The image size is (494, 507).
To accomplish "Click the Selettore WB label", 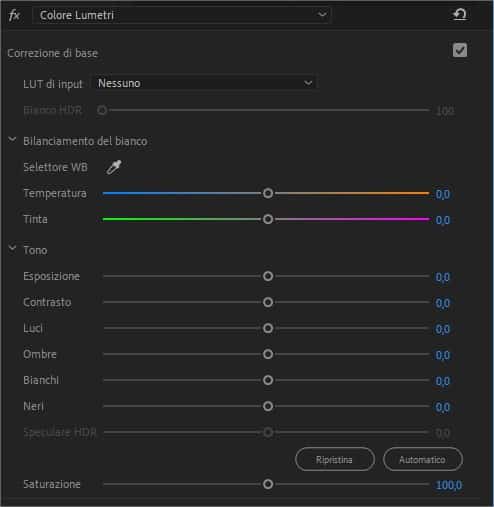I will coord(55,167).
